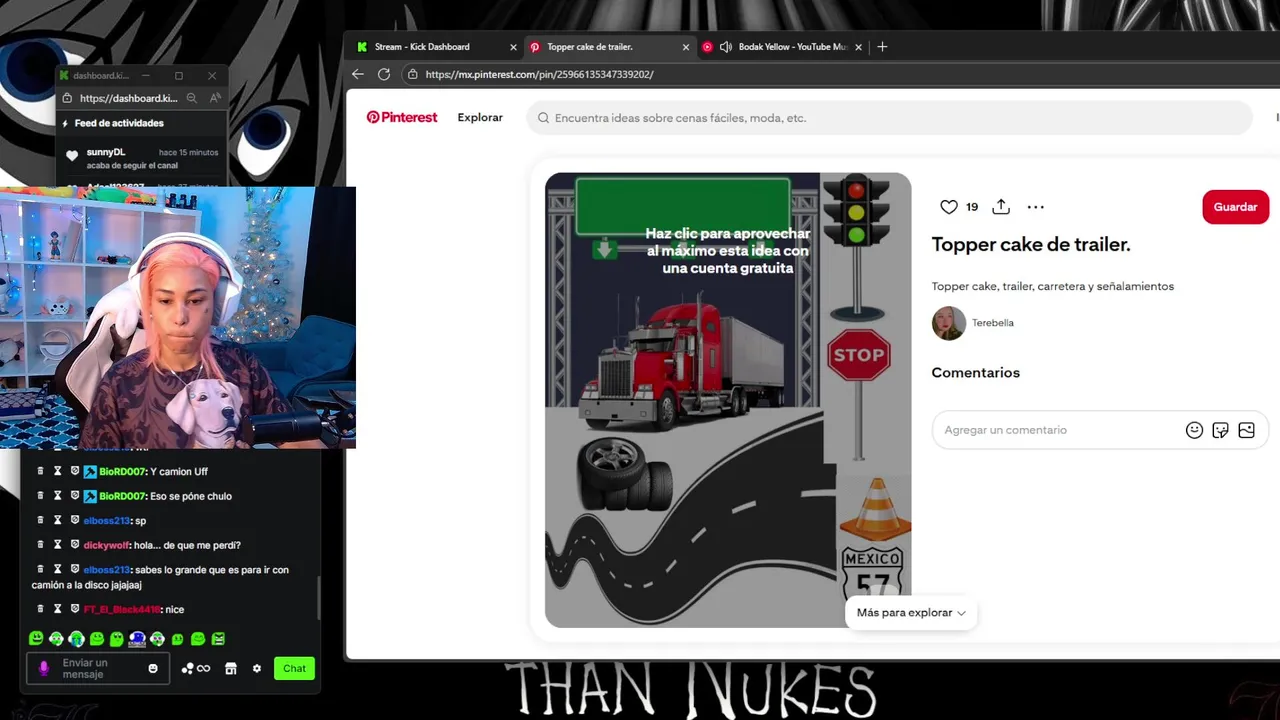Click the hourglass on elboss213 'sp' message

[58, 520]
